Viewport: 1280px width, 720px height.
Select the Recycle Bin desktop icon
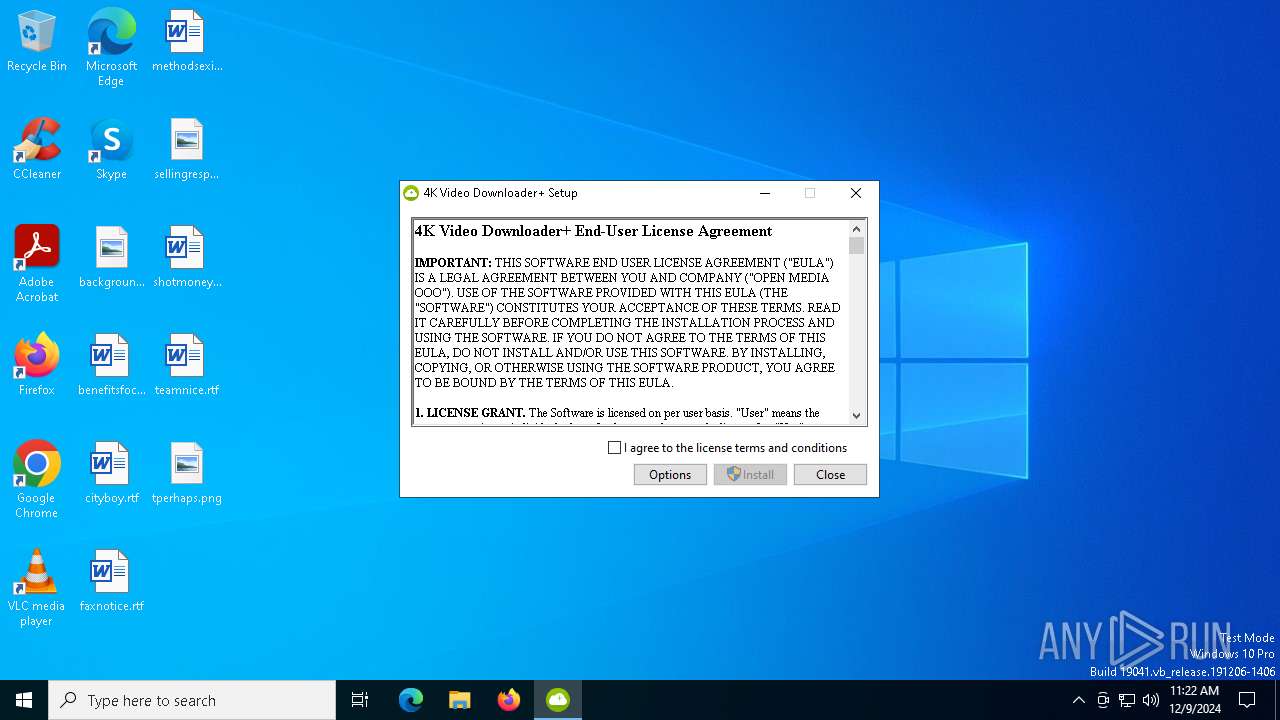tap(37, 41)
